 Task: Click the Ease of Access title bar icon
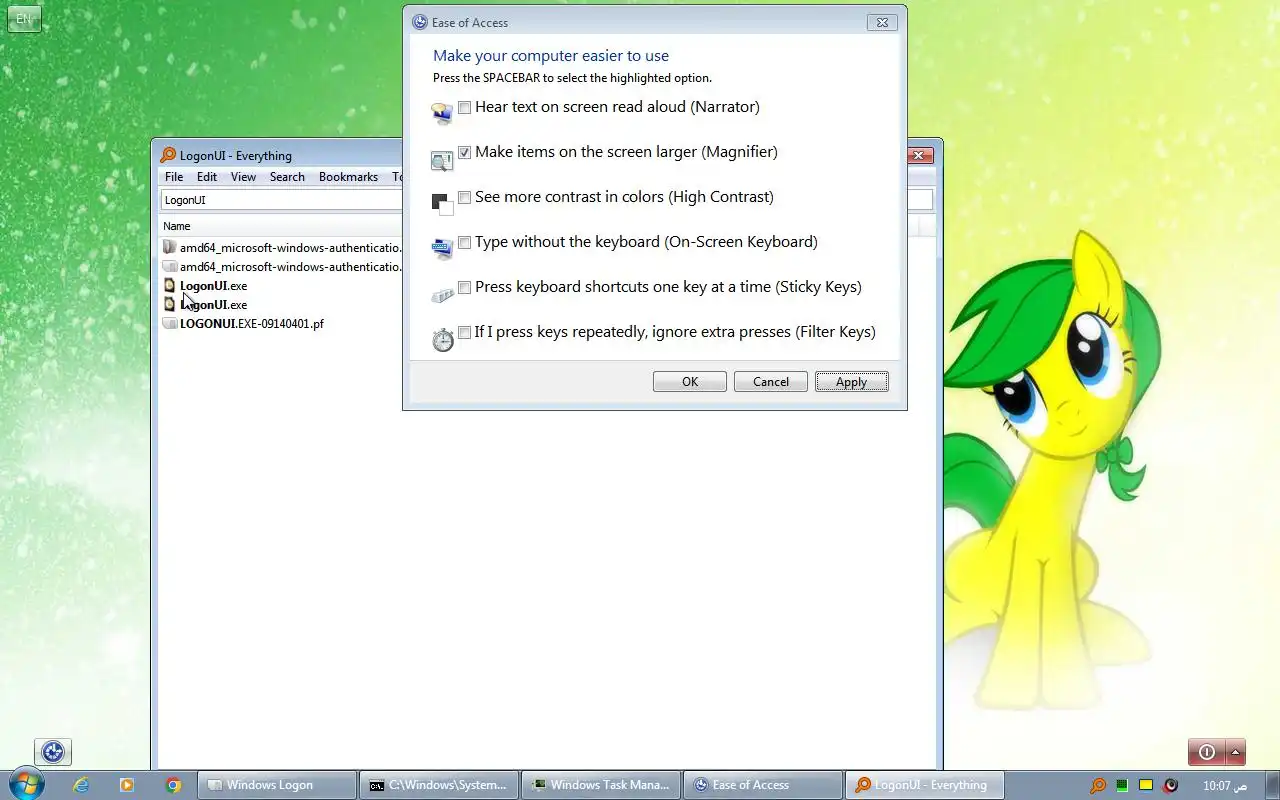(x=420, y=22)
